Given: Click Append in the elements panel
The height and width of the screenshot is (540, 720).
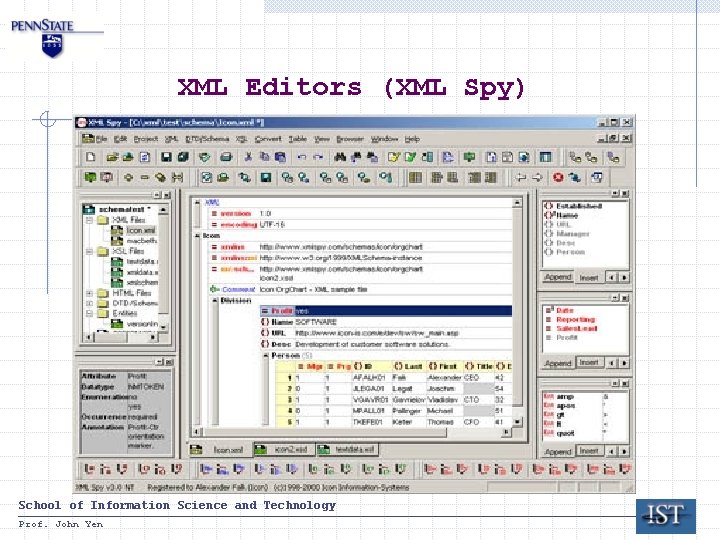Looking at the screenshot, I should (558, 277).
